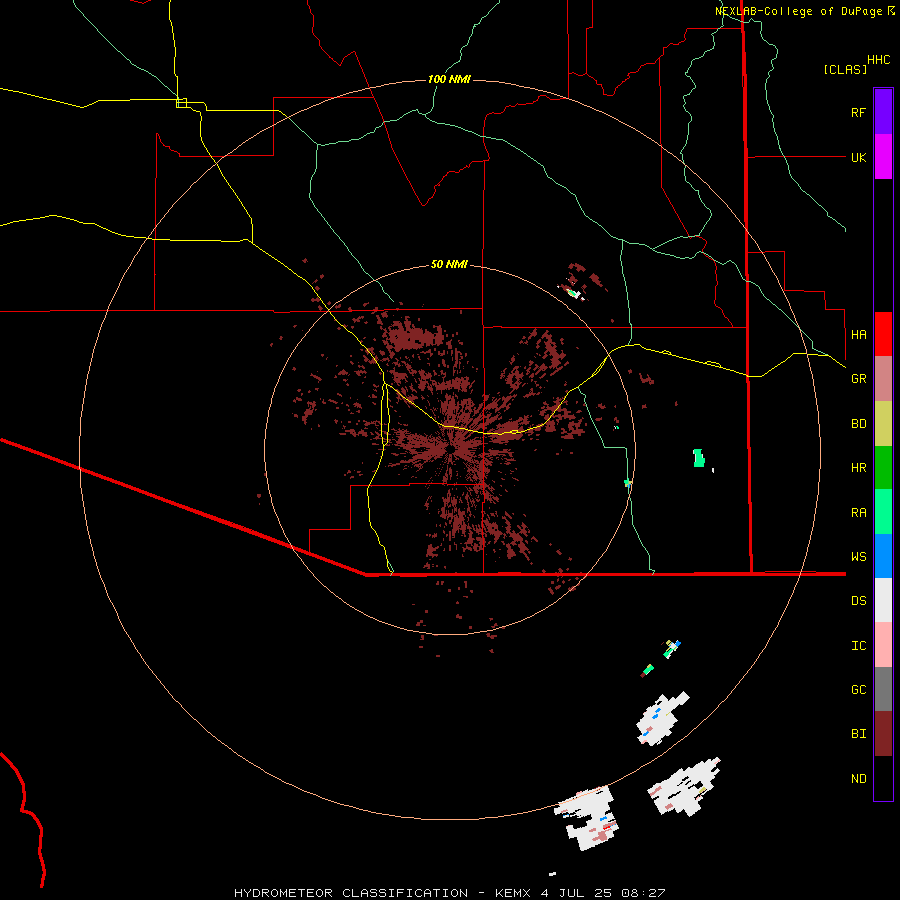Viewport: 900px width, 900px height.
Task: Click the "08:27" timestamp in the footer
Action: (x=645, y=893)
